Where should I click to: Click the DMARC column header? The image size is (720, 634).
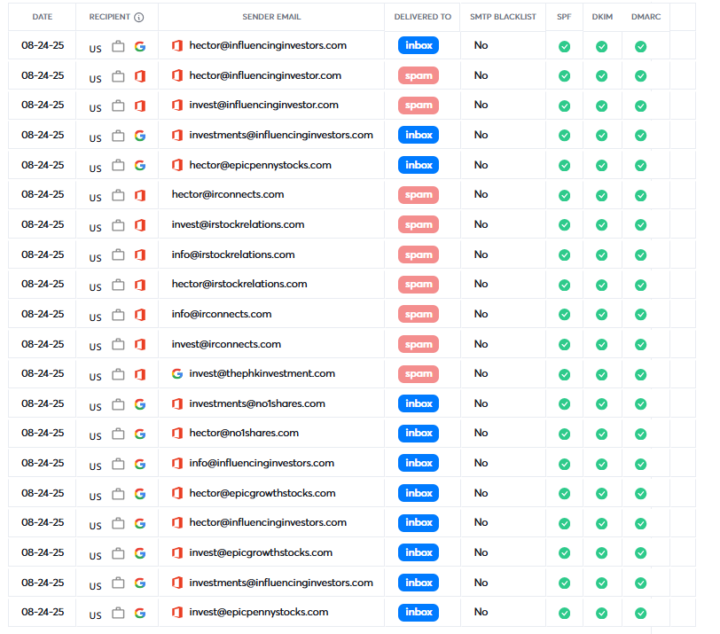[646, 17]
